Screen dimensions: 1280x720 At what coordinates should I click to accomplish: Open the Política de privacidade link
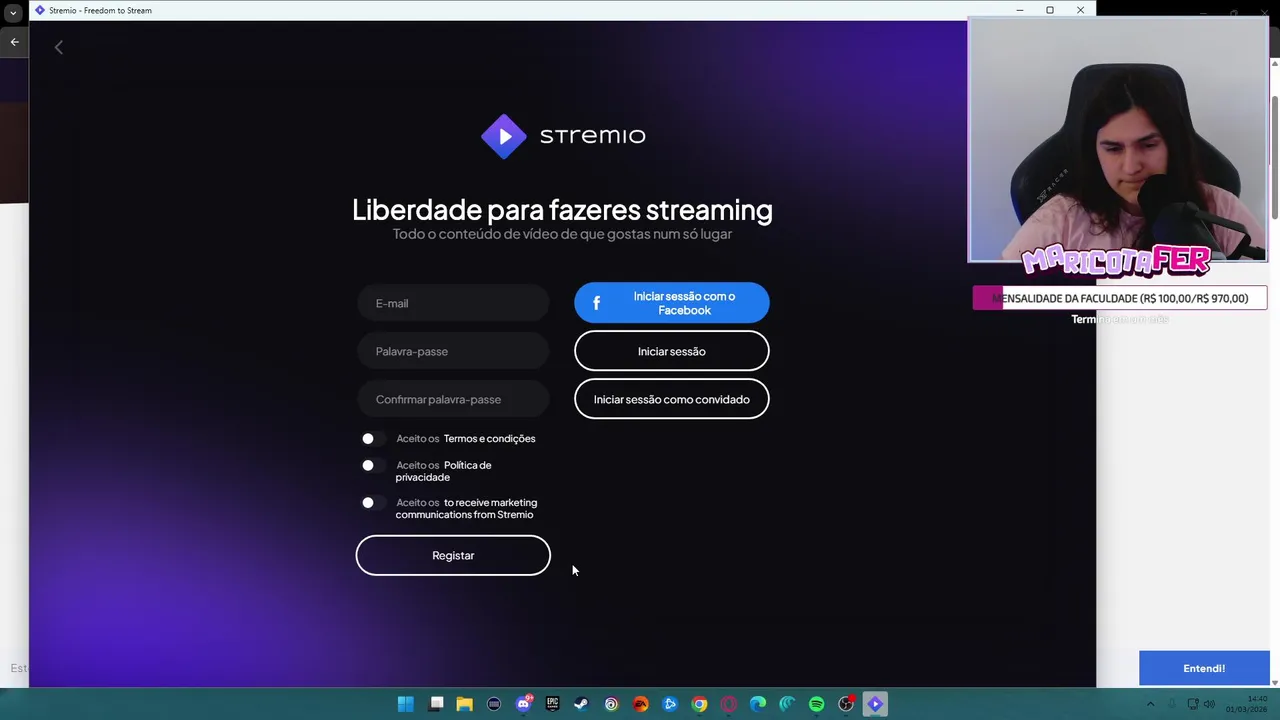click(x=444, y=471)
